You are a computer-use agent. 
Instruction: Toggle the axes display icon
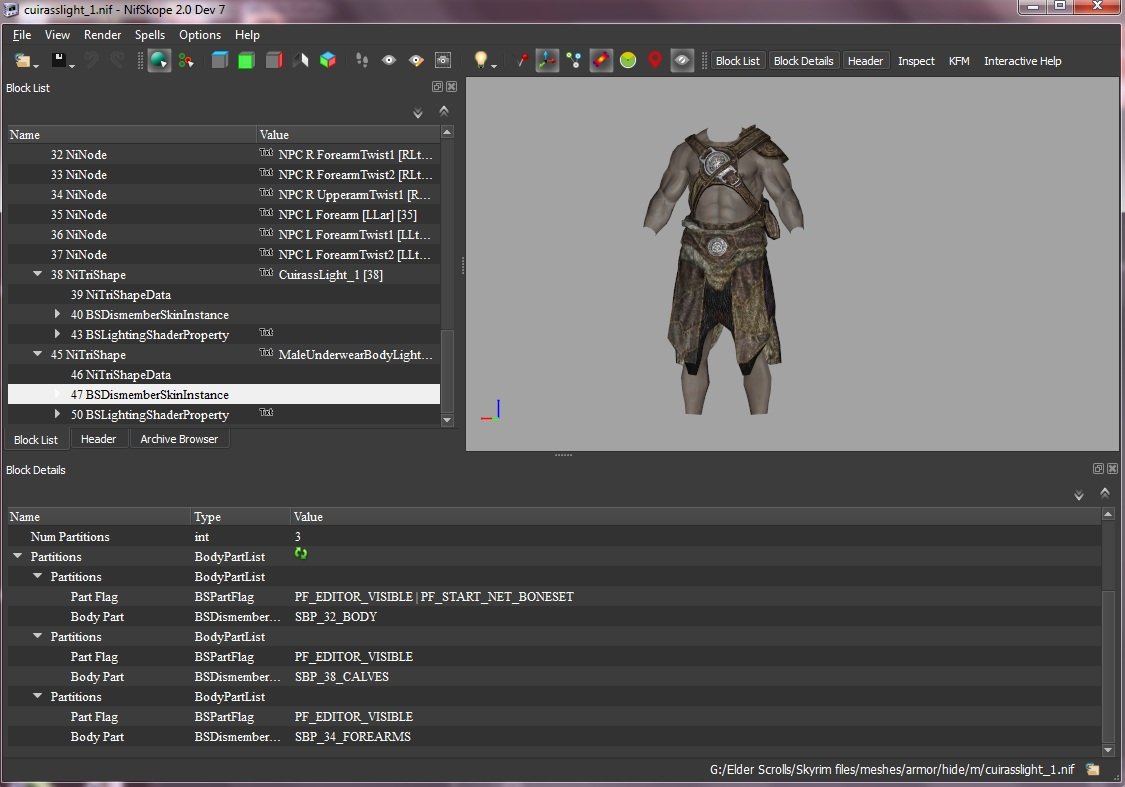click(x=547, y=60)
